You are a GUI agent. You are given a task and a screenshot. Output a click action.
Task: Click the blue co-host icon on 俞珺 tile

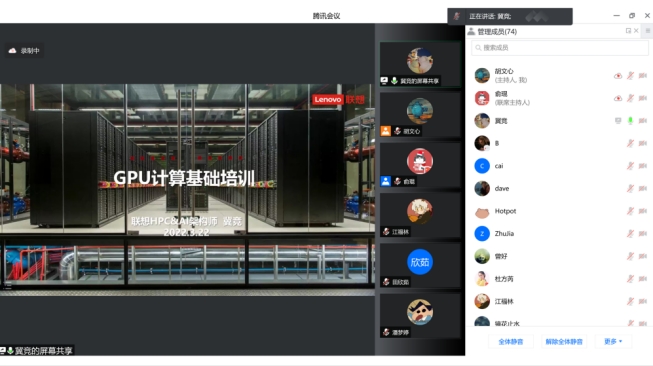(x=386, y=181)
